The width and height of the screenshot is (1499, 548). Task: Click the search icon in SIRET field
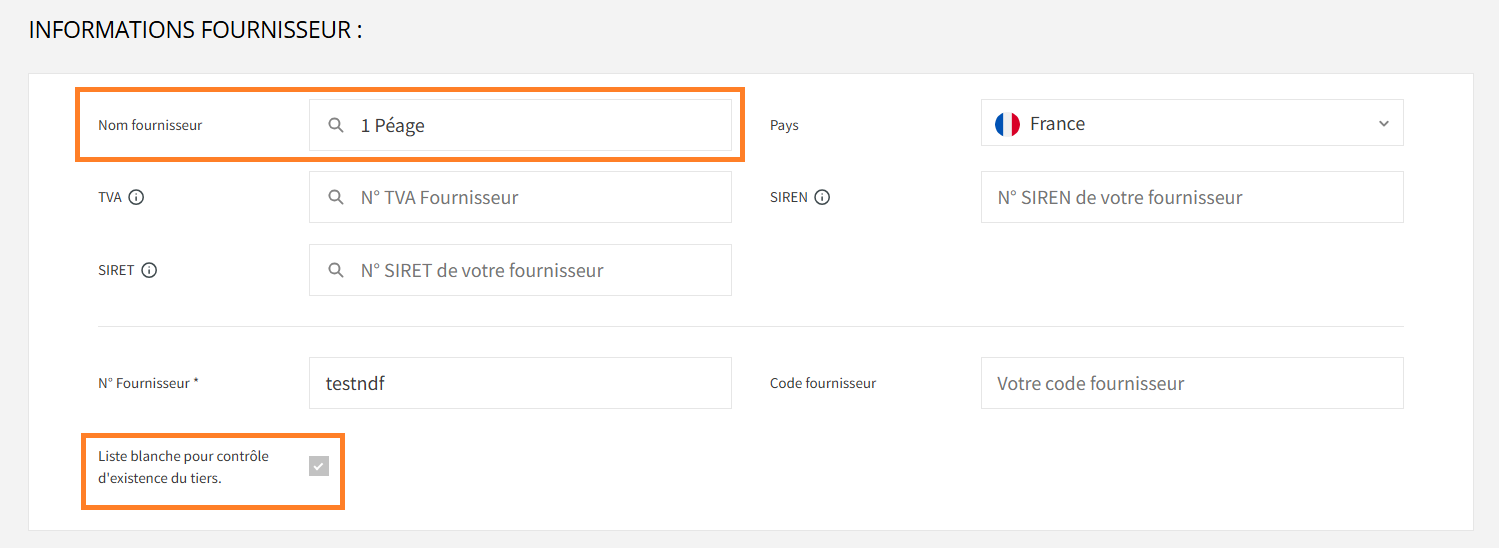click(336, 270)
